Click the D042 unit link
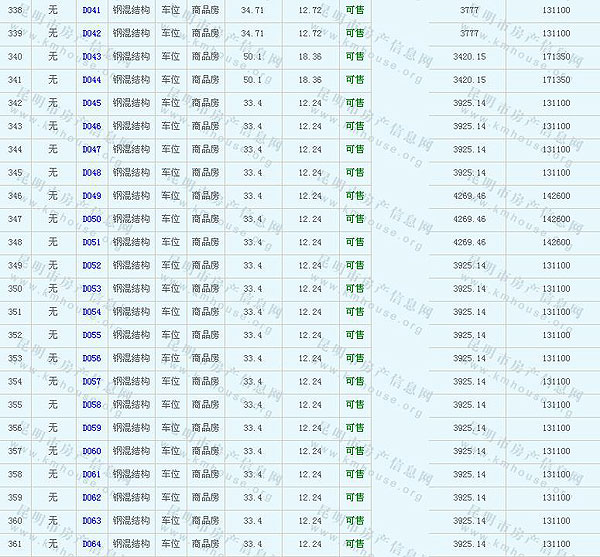Viewport: 600px width, 557px height. [x=91, y=33]
